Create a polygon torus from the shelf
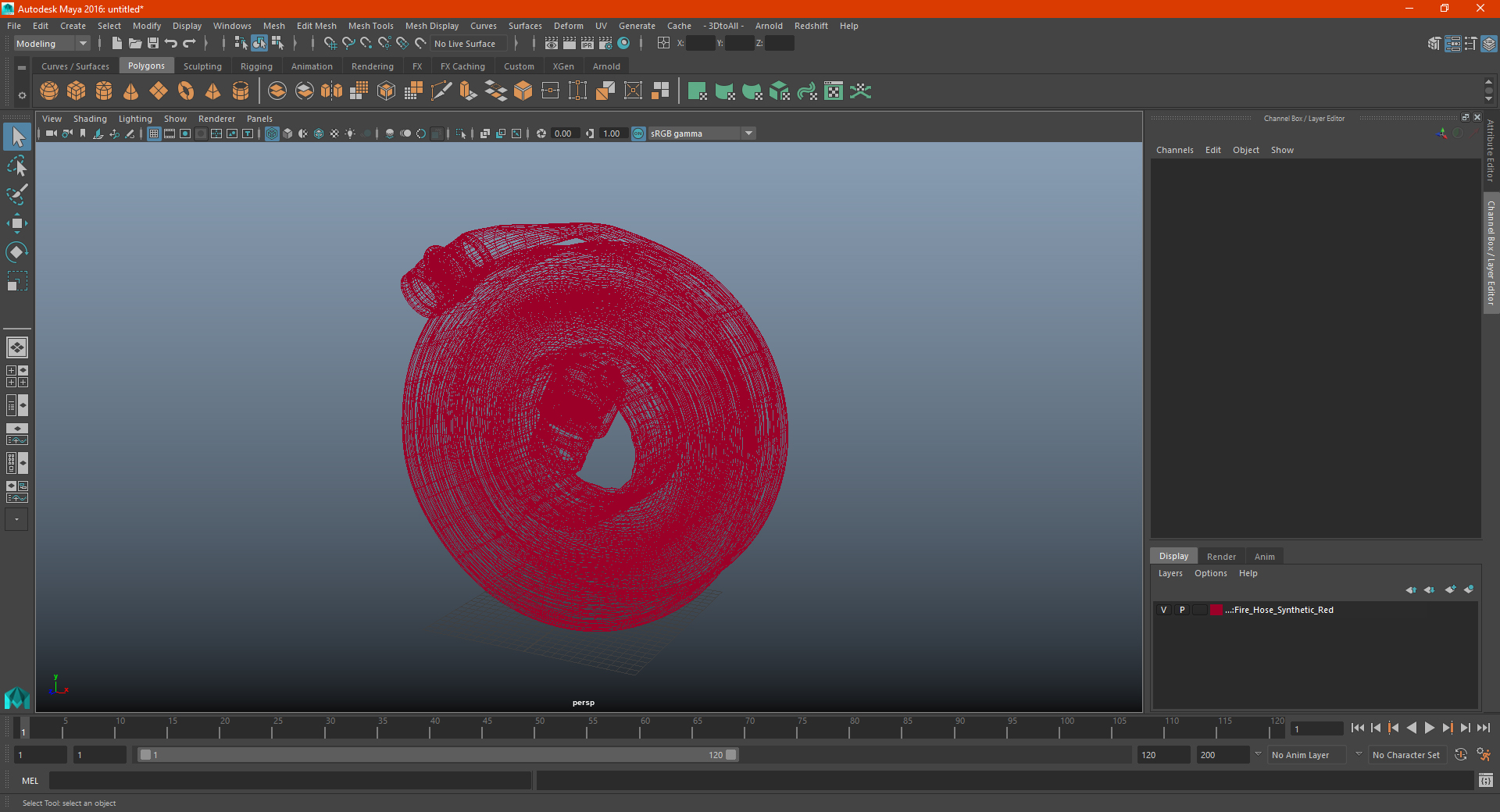 (x=186, y=91)
